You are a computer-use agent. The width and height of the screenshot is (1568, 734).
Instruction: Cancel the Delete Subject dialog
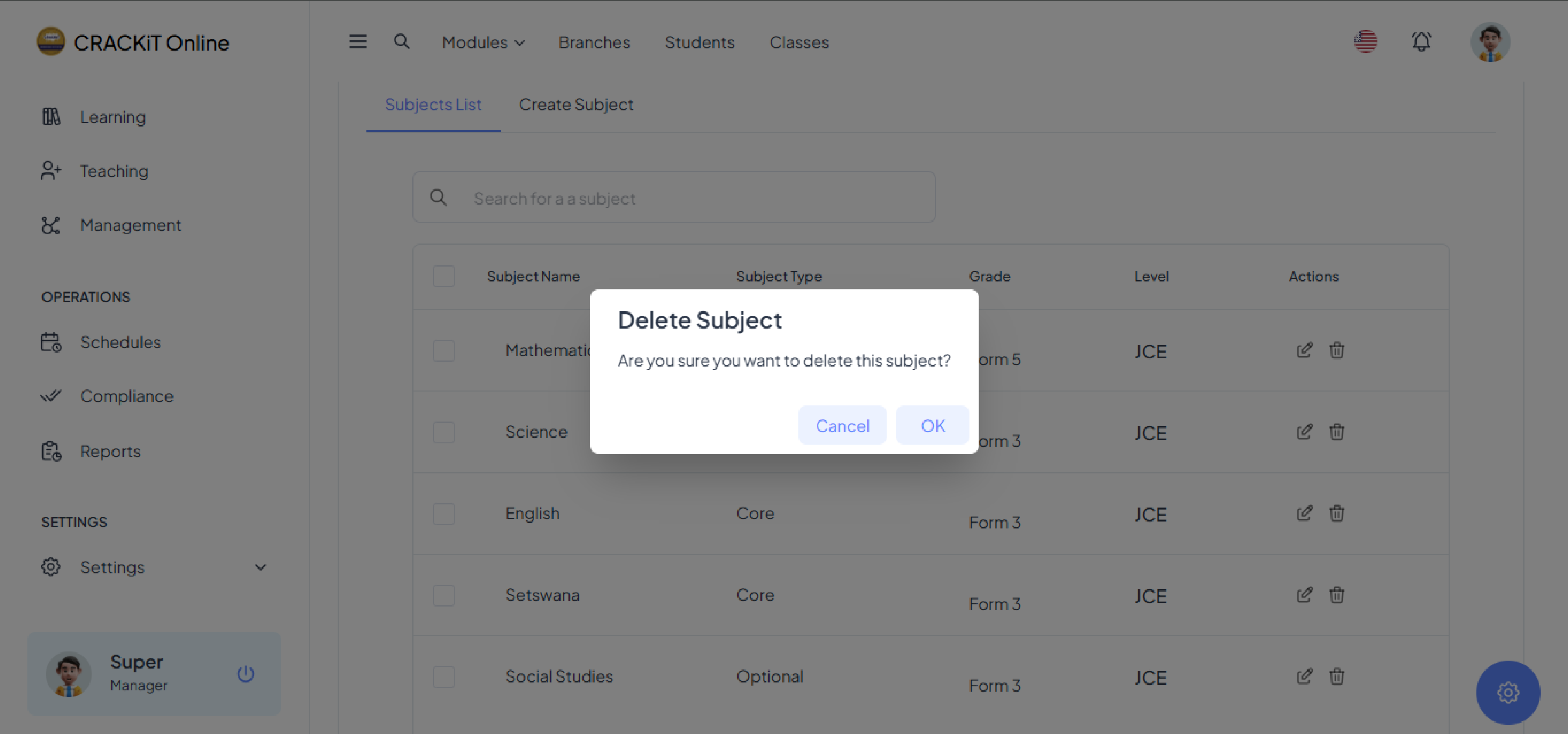(x=842, y=425)
